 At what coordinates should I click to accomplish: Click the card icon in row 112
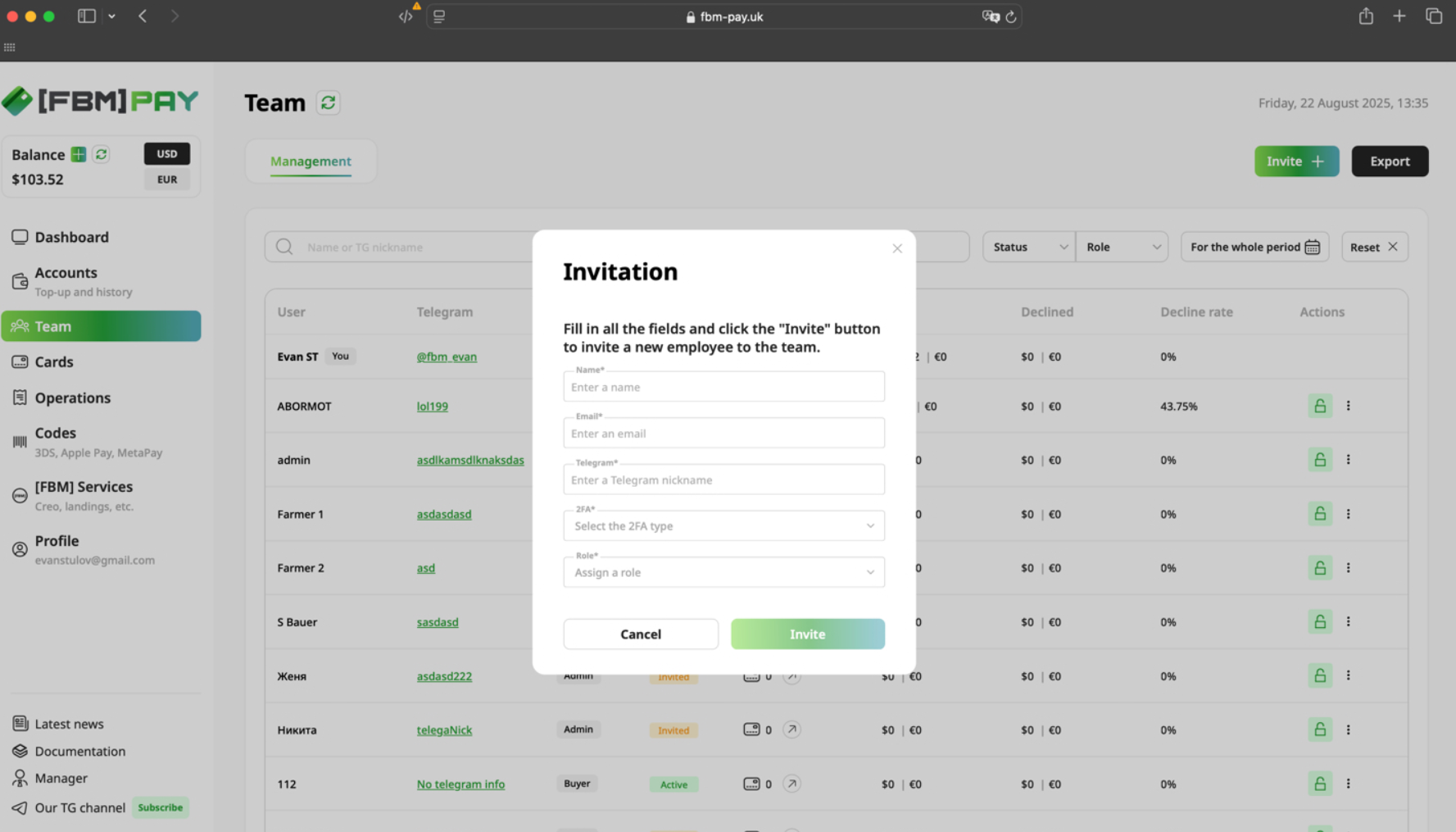[x=751, y=784]
